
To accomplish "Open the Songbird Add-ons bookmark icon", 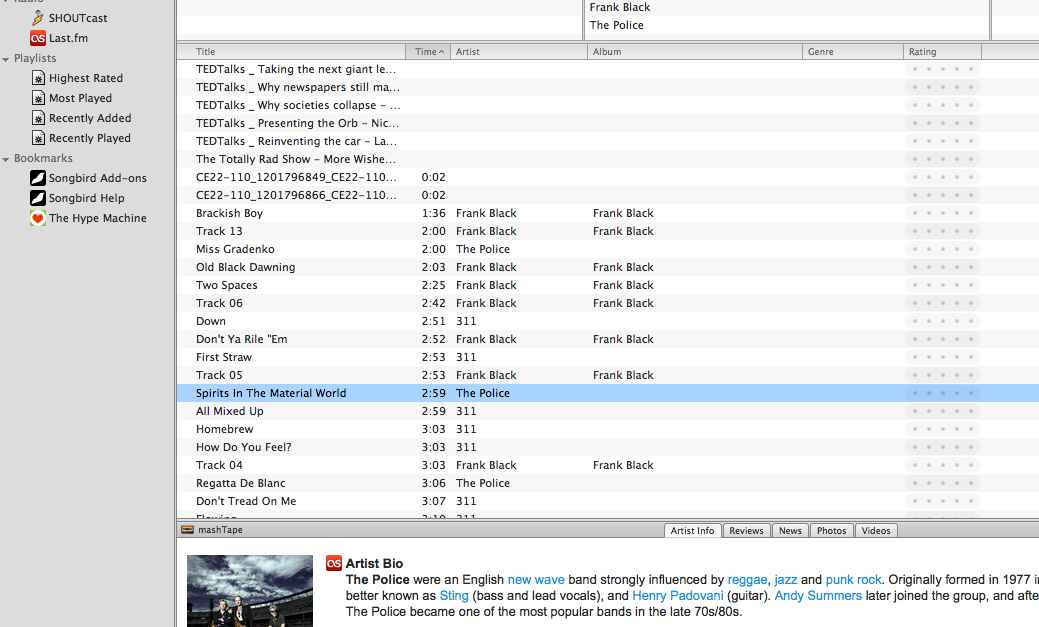I will [38, 178].
